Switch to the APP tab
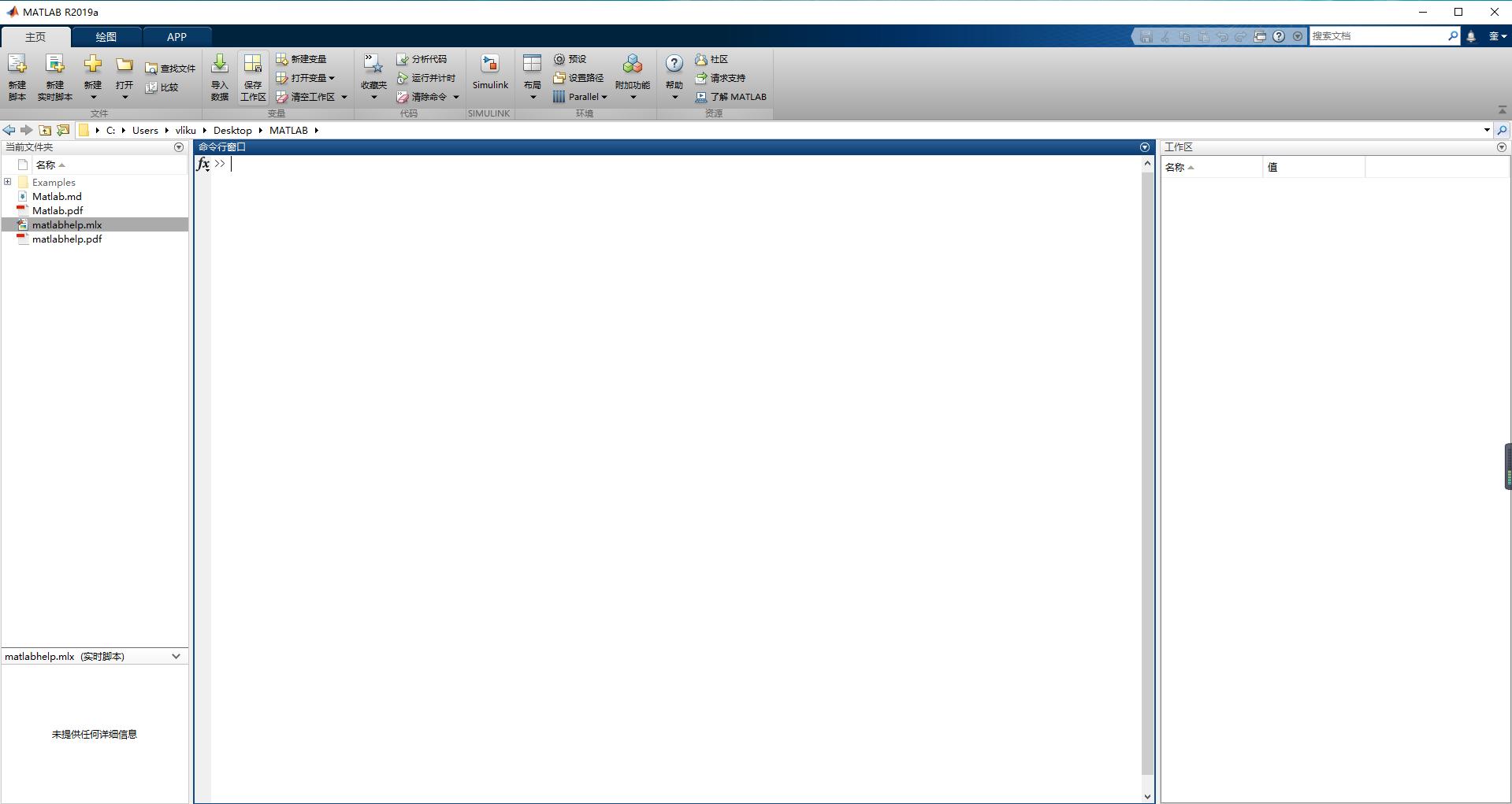 pos(177,37)
